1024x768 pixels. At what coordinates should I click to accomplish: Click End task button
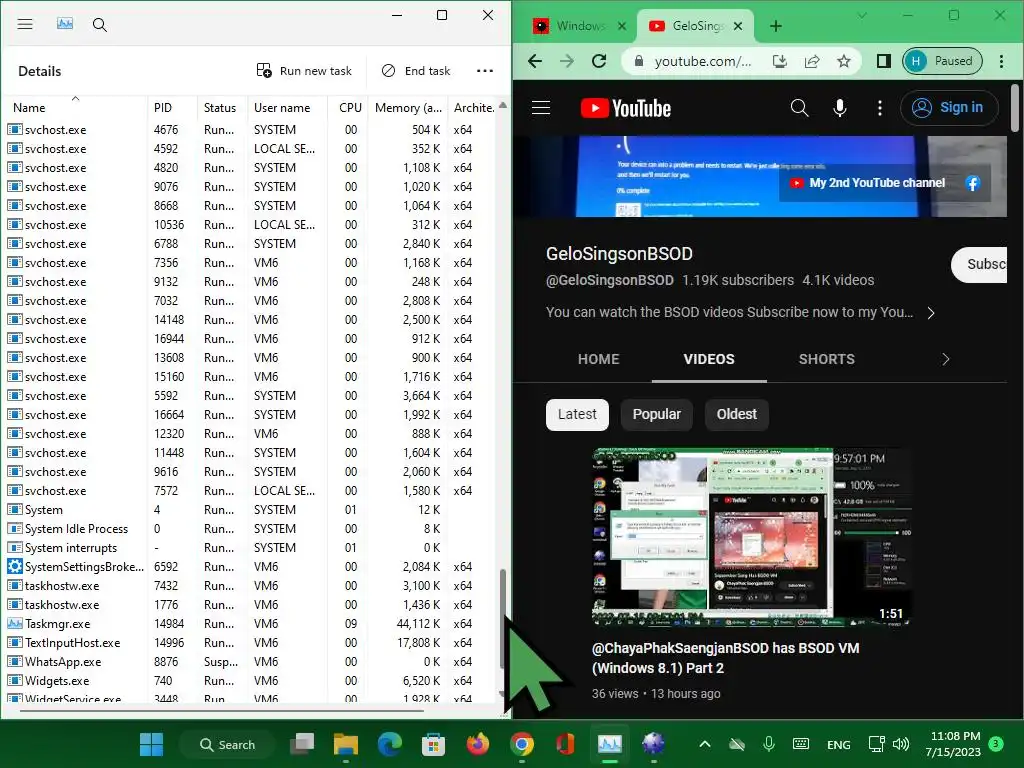tap(416, 71)
